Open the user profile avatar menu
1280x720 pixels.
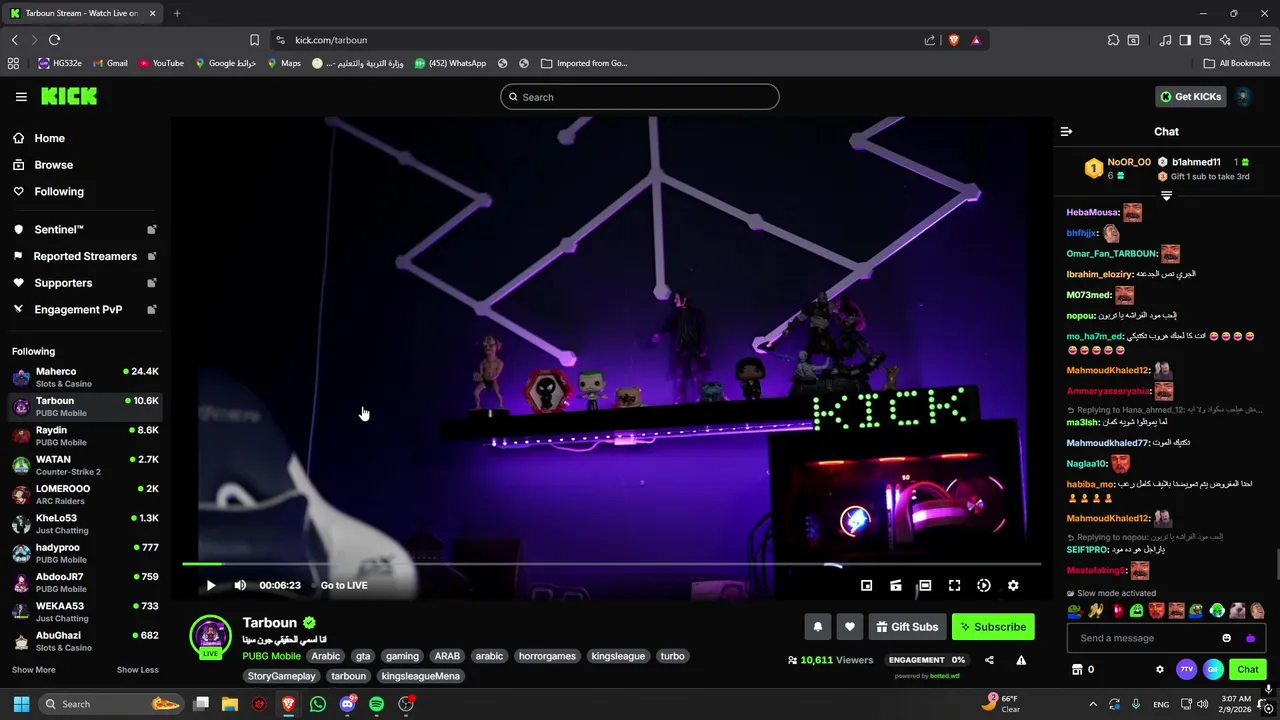1243,97
